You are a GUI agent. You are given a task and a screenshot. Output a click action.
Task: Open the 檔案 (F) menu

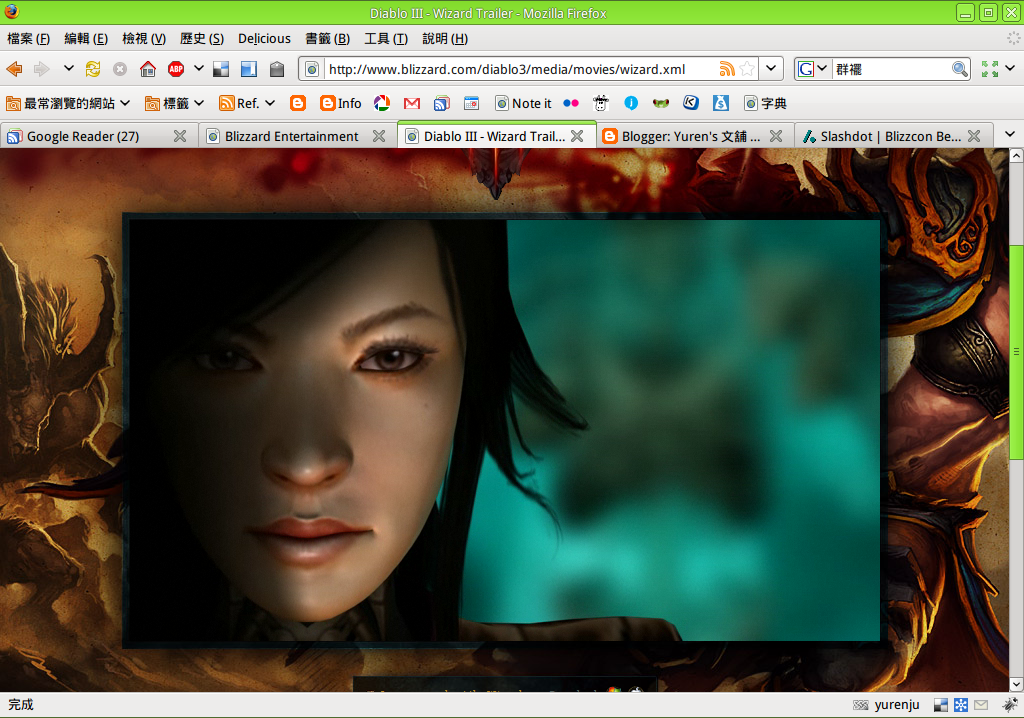pyautogui.click(x=28, y=39)
